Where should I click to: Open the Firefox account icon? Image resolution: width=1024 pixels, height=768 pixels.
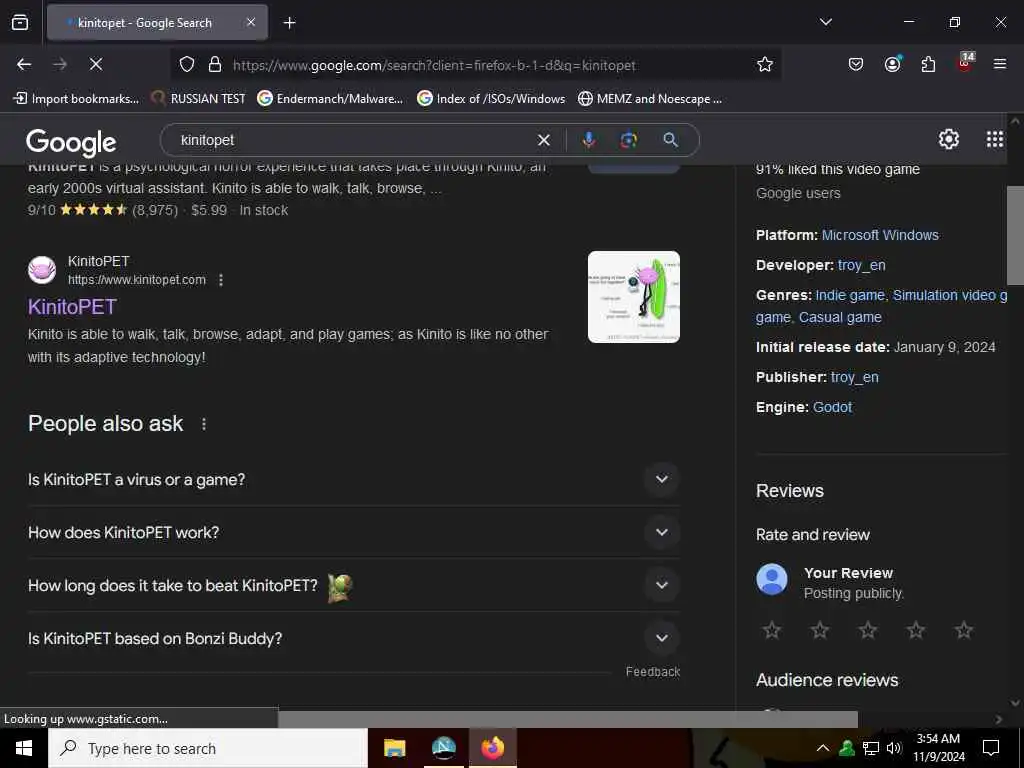(893, 64)
